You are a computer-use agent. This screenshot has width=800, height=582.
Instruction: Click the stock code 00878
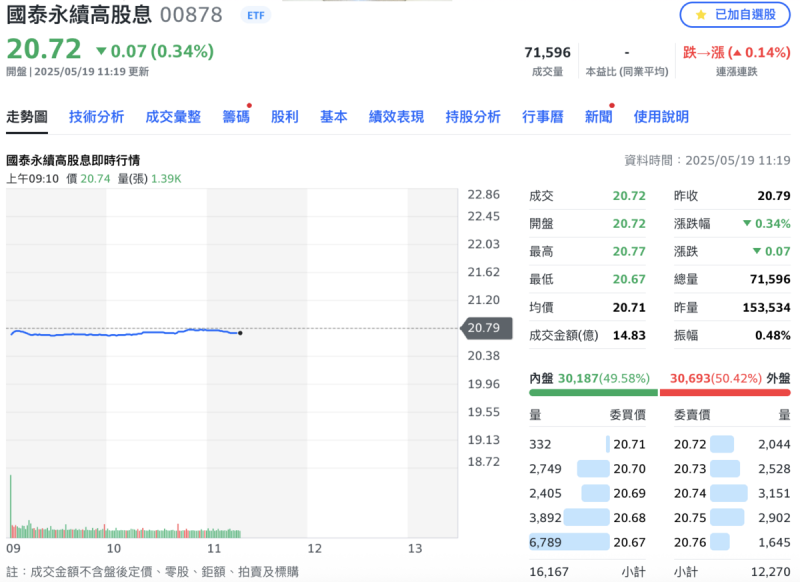click(x=191, y=15)
